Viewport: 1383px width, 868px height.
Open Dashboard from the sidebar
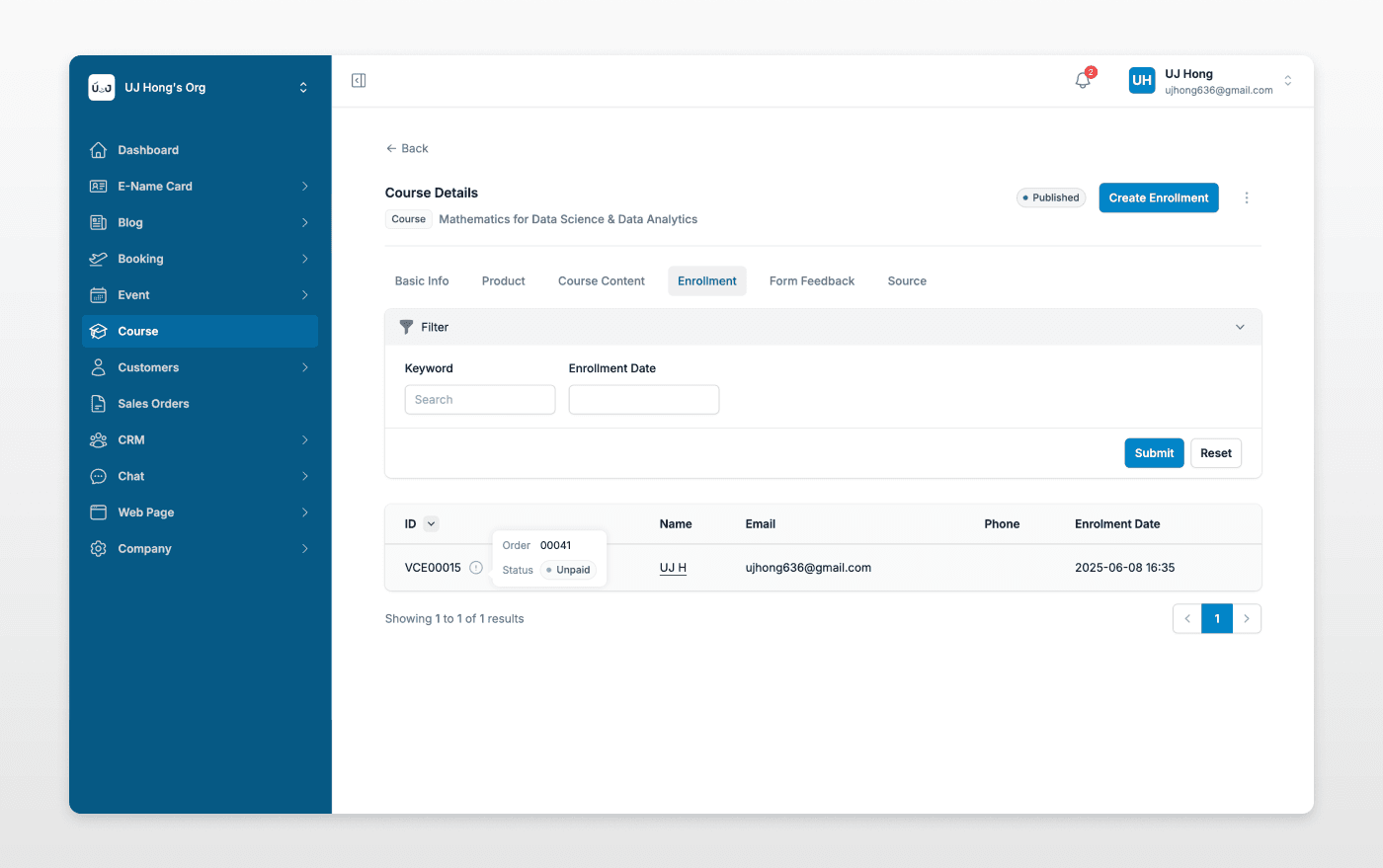point(148,150)
